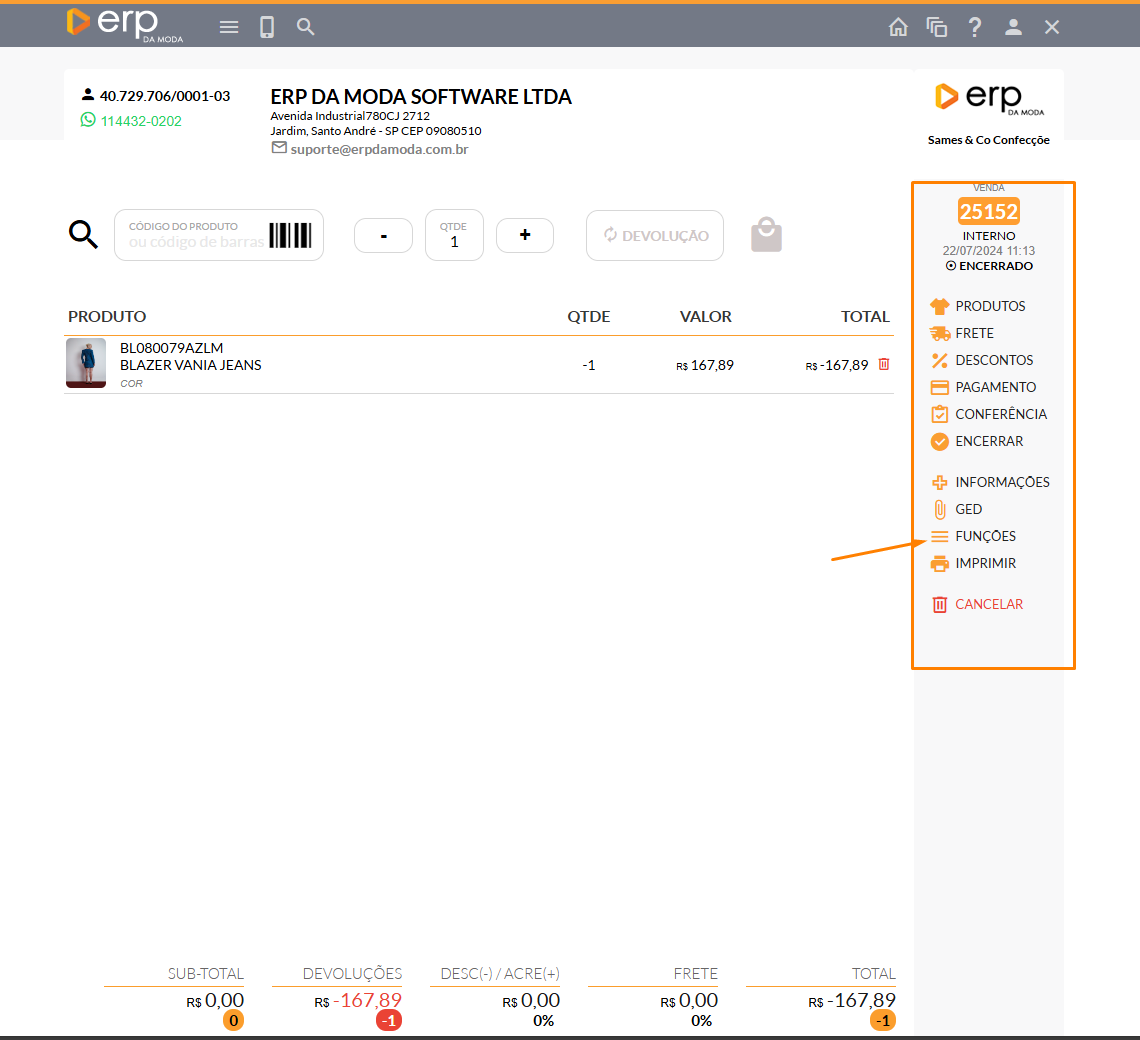Open the windows stack icon in header
Screen dimensions: 1140x1040
(936, 27)
